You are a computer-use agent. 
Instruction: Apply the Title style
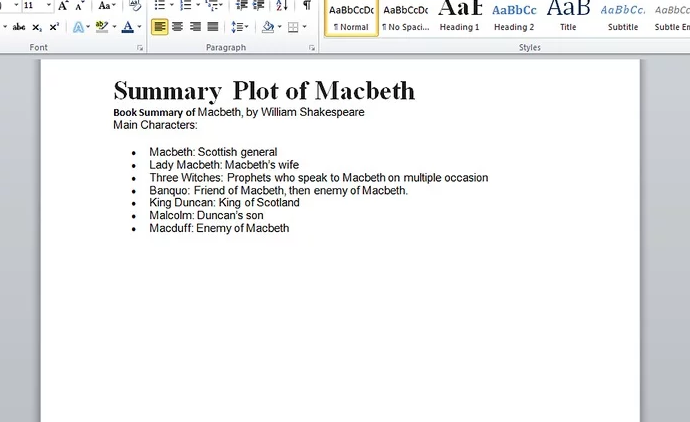[x=568, y=17]
